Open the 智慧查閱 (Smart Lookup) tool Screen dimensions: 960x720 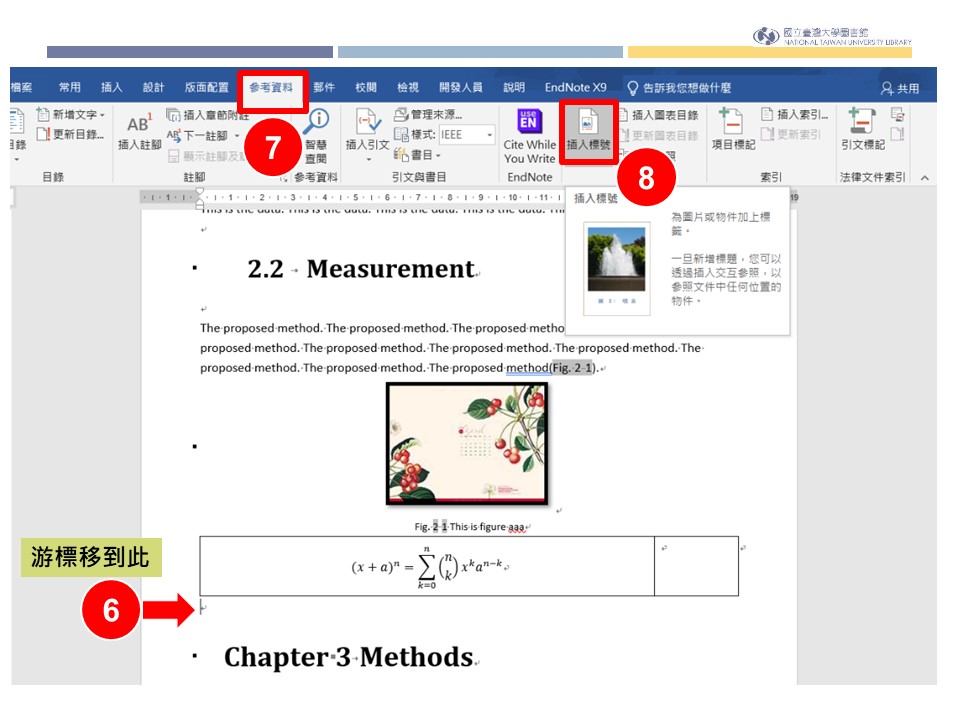(317, 137)
